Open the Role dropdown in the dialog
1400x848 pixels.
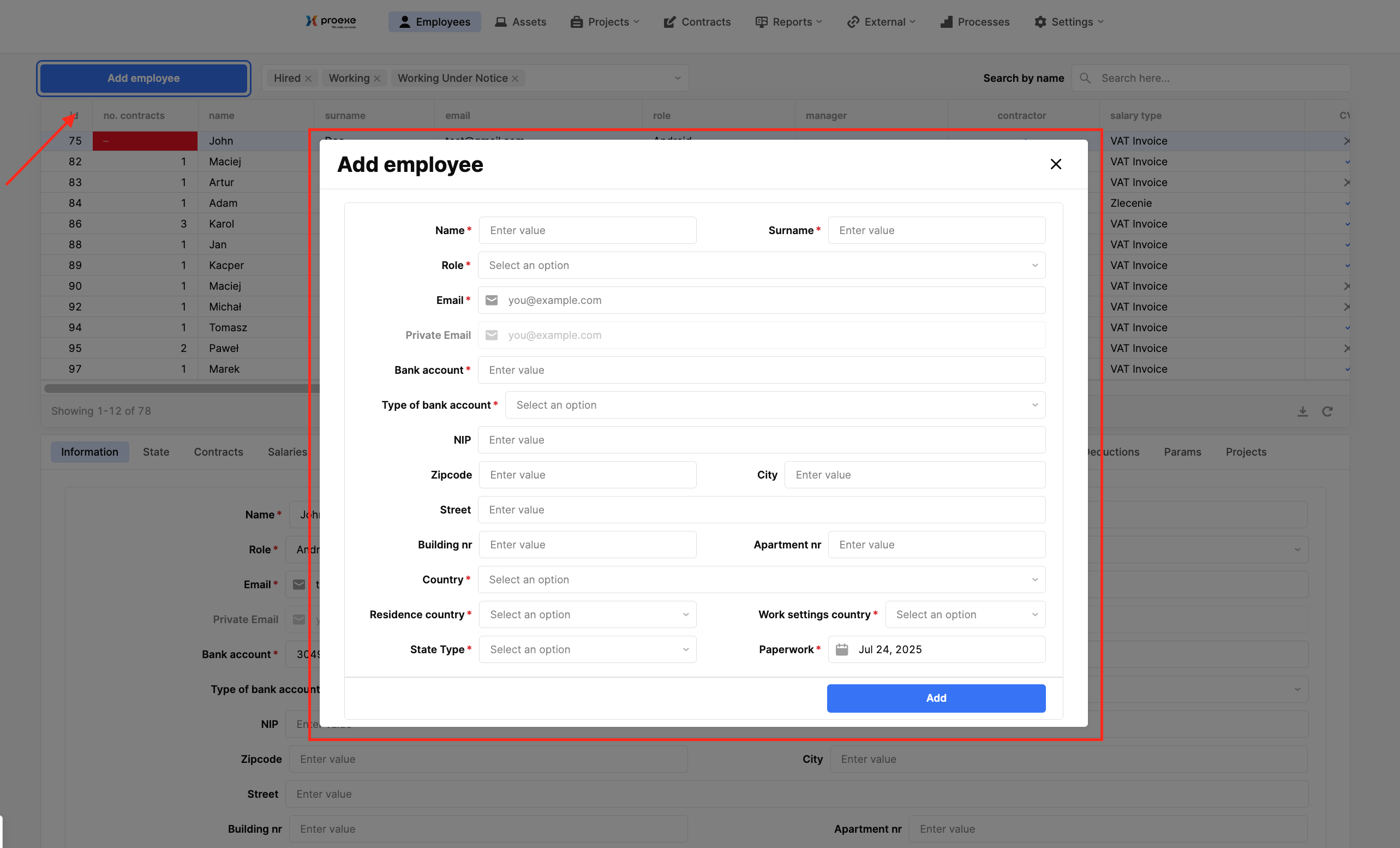tap(761, 265)
